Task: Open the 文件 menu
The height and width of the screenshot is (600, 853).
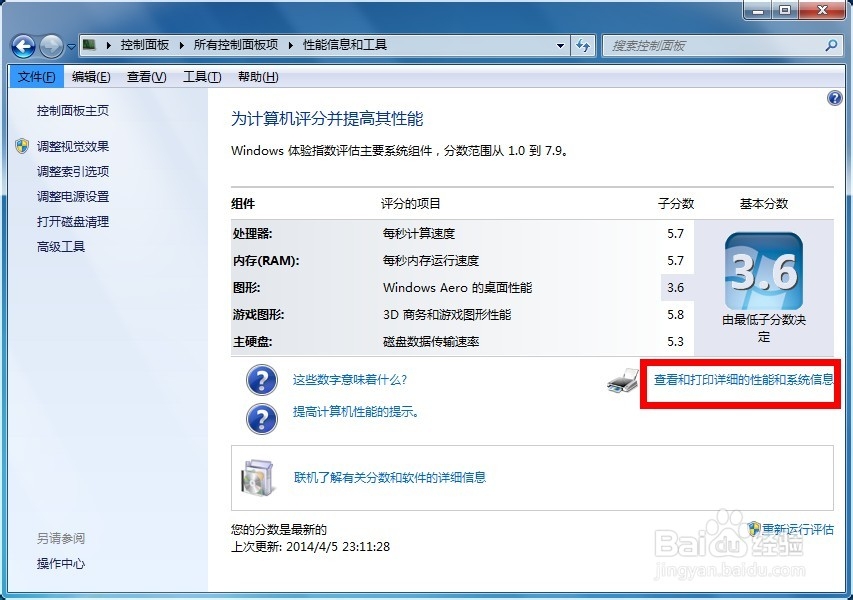Action: point(36,75)
